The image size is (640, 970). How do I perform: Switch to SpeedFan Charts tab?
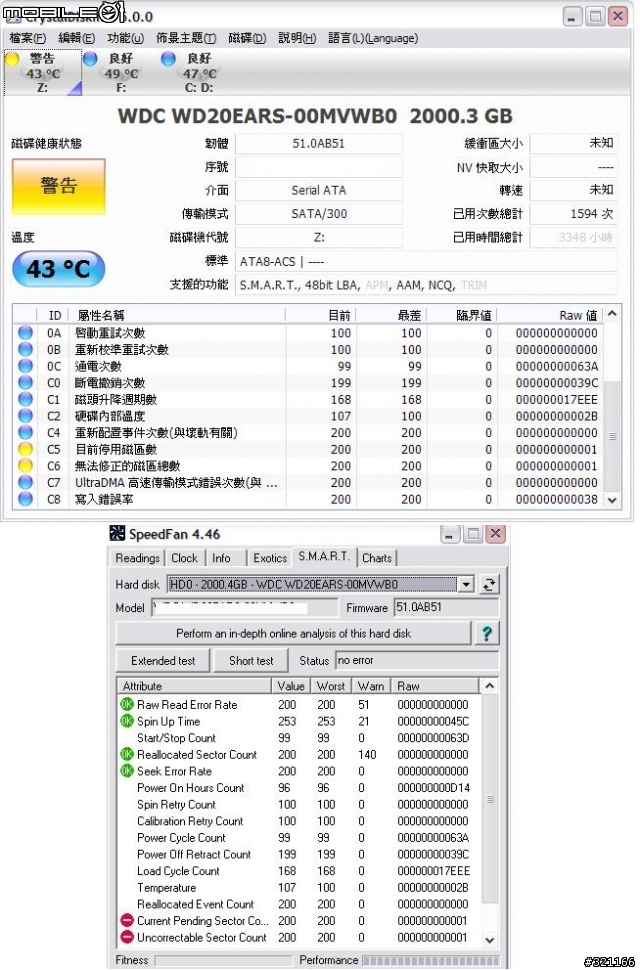[377, 558]
